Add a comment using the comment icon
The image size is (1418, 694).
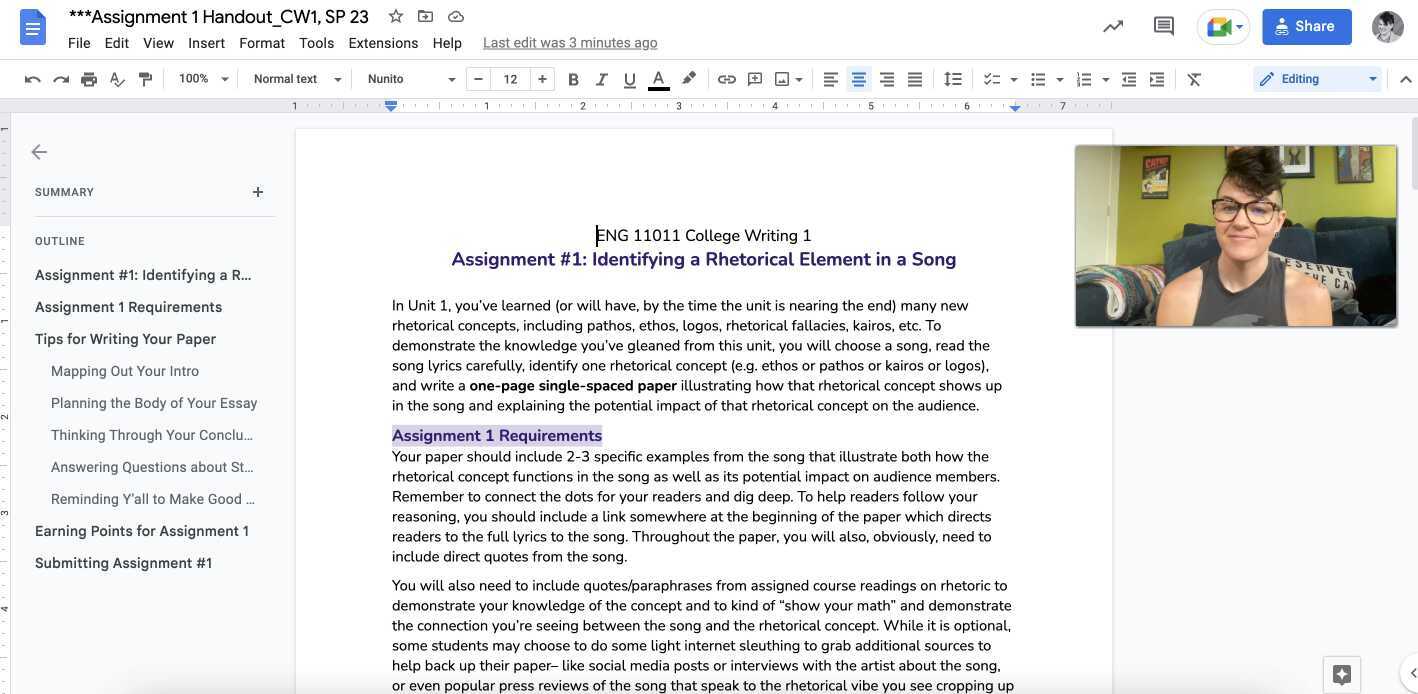pos(754,79)
